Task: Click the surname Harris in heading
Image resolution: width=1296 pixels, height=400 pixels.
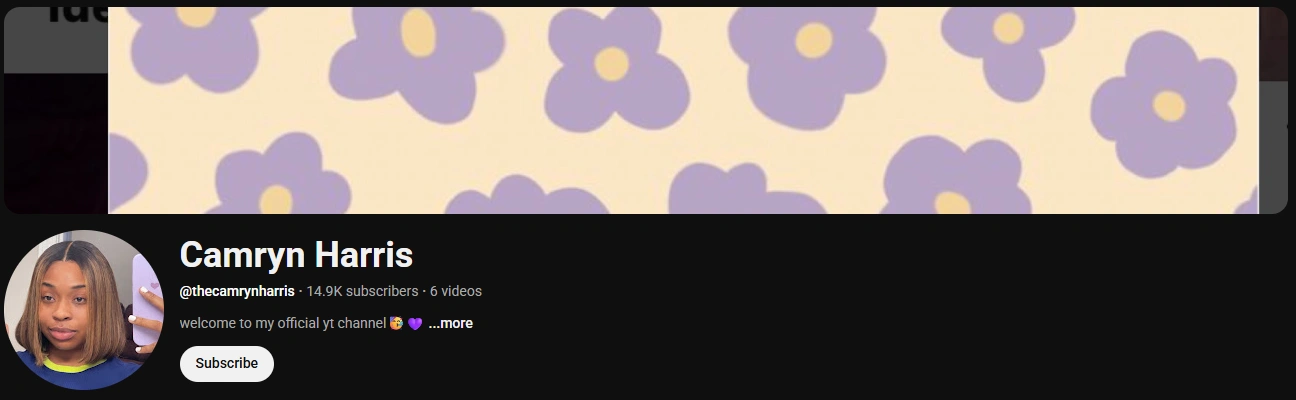Action: [x=364, y=255]
